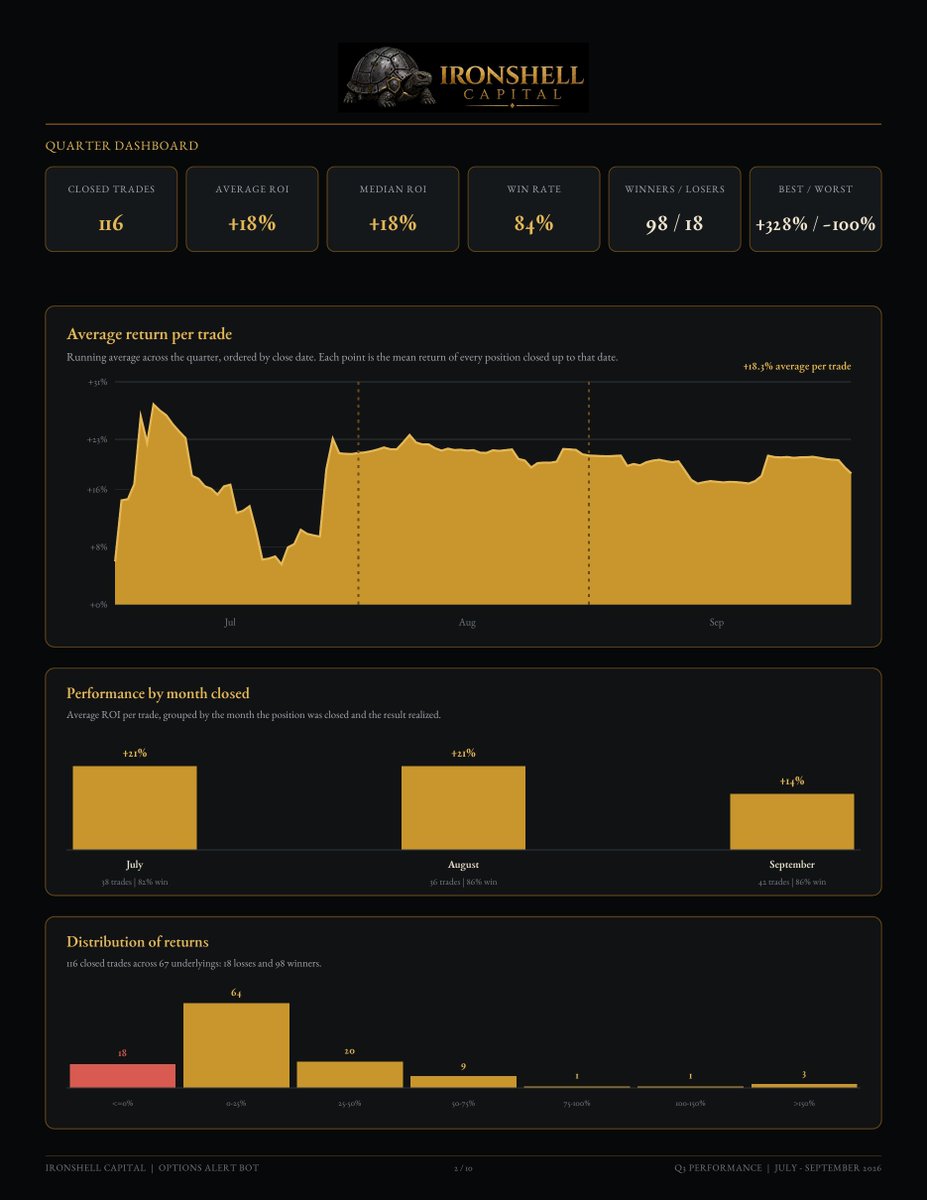Click the 'Sep' axis label on running average chart
927x1200 pixels.
717,623
